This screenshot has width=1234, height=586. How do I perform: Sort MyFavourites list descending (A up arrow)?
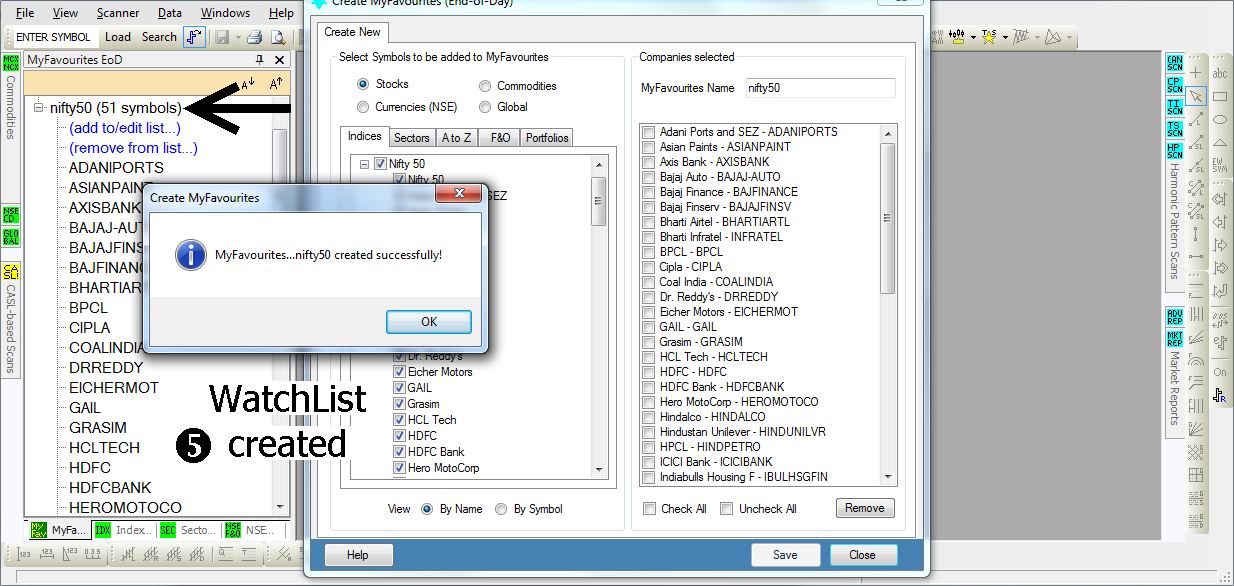tap(276, 84)
